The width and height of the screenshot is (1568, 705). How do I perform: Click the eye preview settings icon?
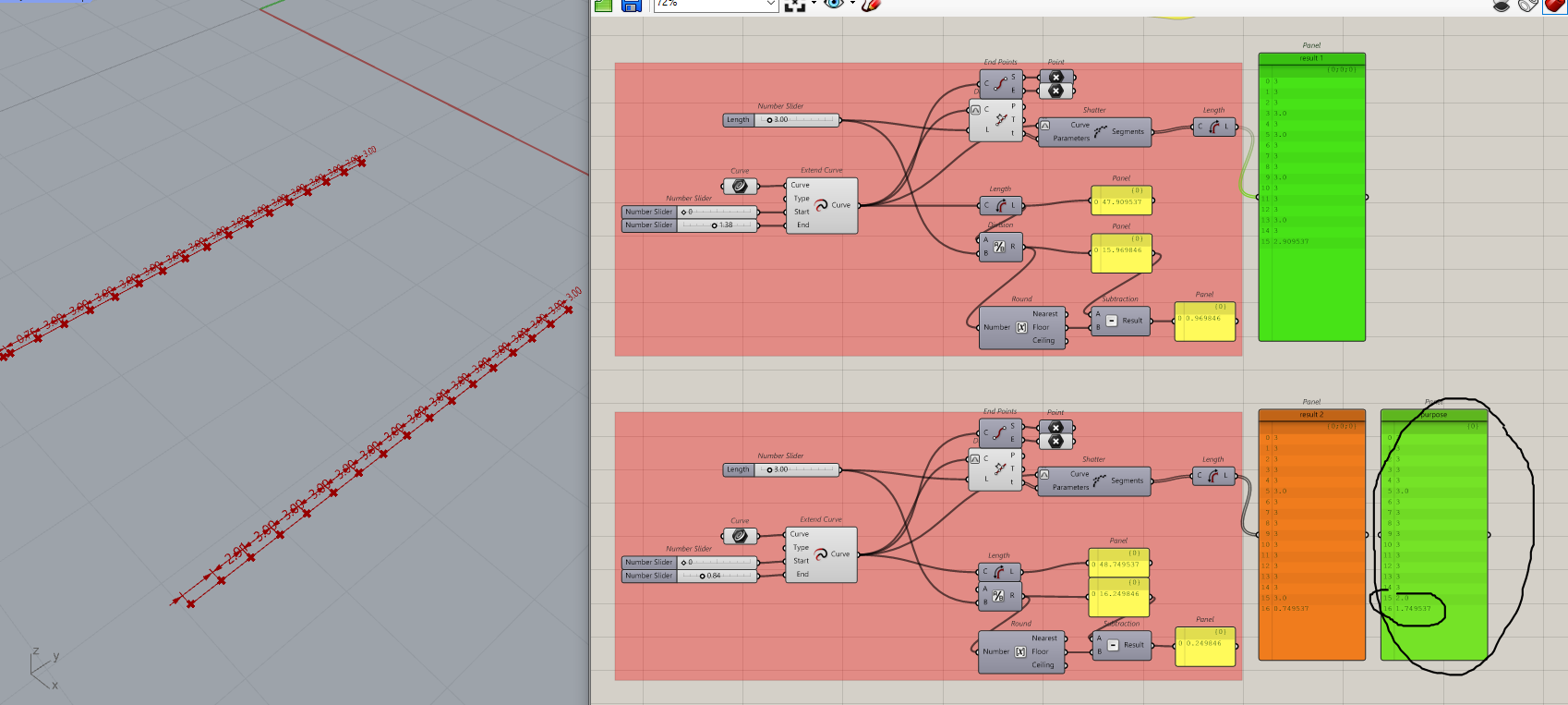click(834, 5)
